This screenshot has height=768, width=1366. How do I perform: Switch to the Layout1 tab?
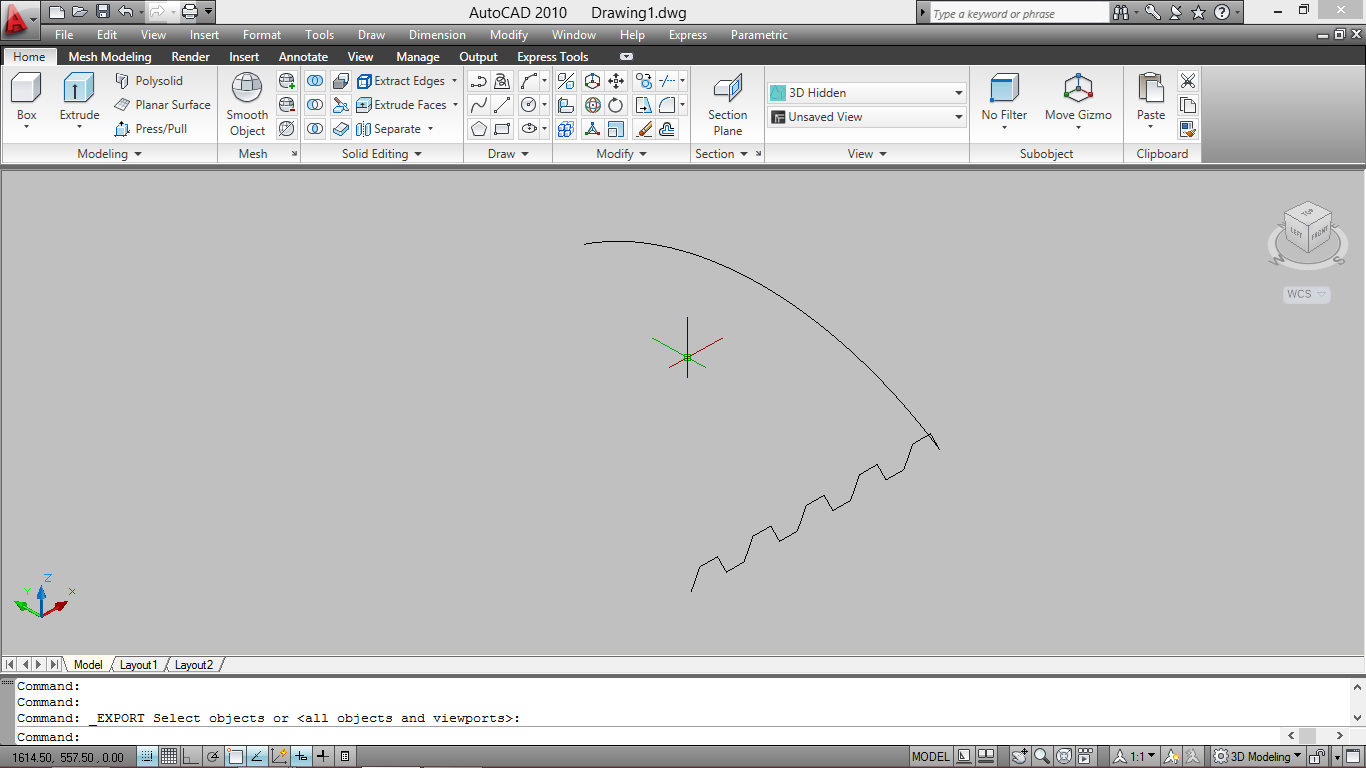click(x=138, y=665)
